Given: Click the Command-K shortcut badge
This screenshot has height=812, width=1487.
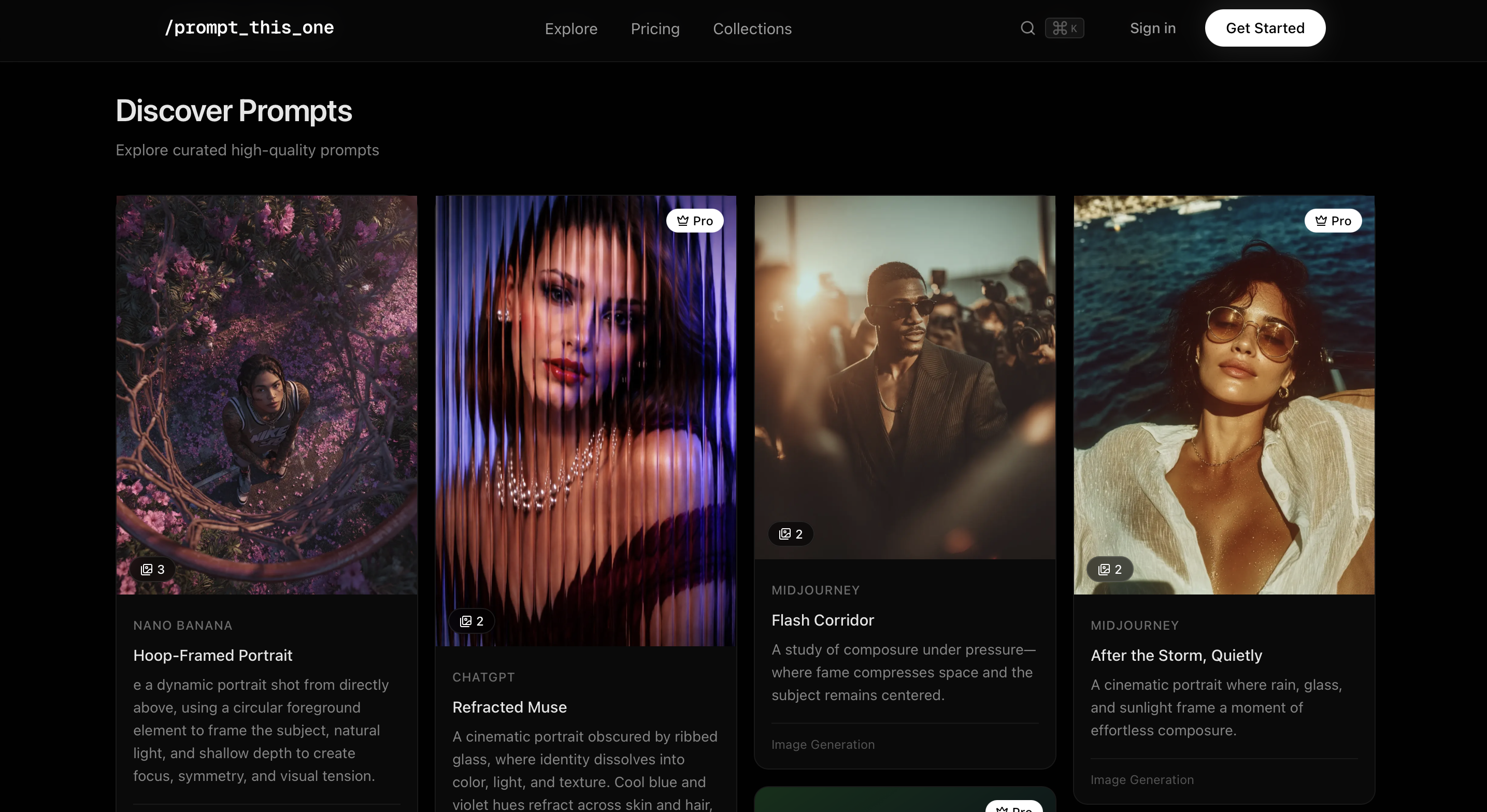Looking at the screenshot, I should click(1064, 27).
